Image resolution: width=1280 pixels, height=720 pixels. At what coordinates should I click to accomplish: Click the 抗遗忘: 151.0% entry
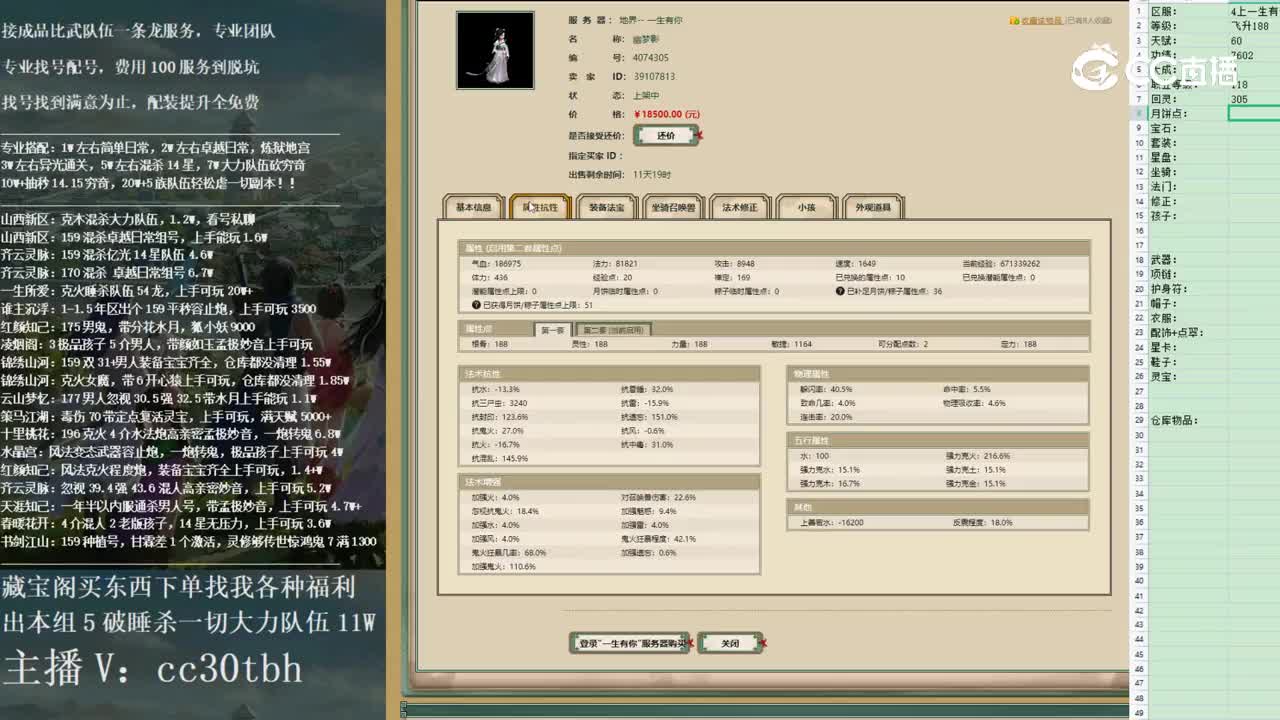649,417
